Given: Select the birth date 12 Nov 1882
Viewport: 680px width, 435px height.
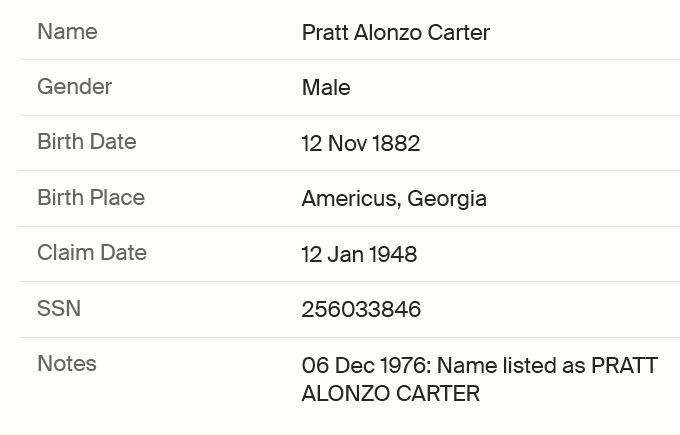Looking at the screenshot, I should click(361, 143).
